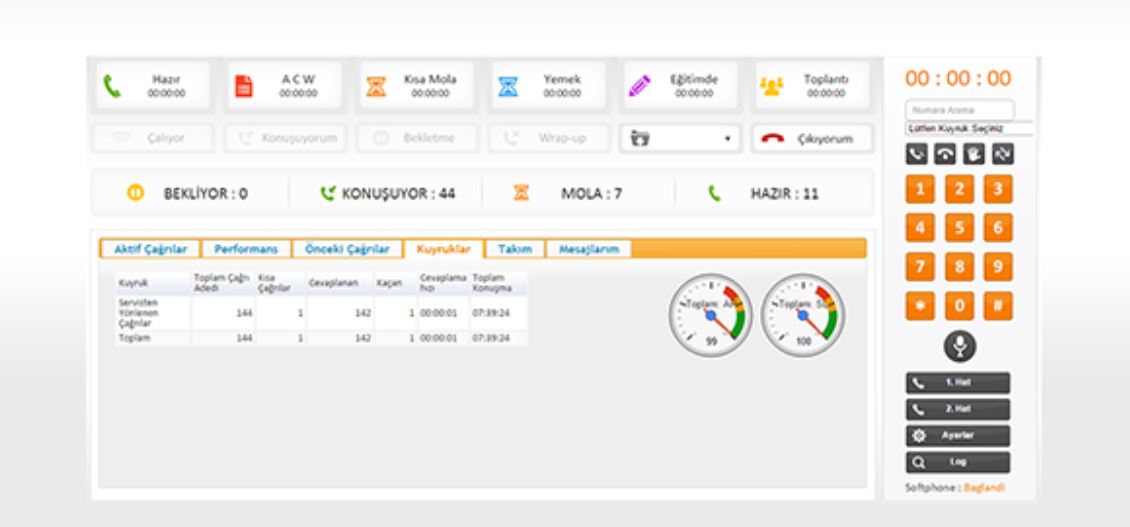This screenshot has height=527, width=1130.
Task: Dial digit 8 on keypad
Action: tap(959, 267)
